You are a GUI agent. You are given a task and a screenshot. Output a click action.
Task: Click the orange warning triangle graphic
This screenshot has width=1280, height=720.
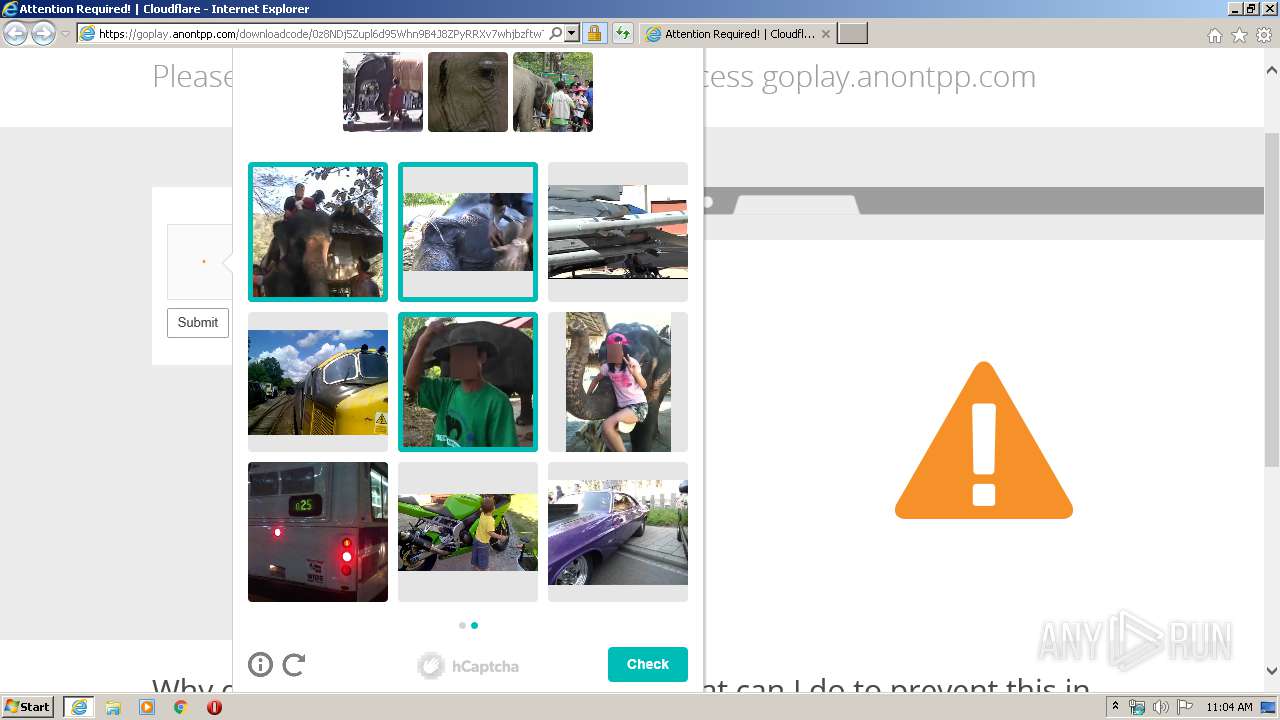click(984, 441)
